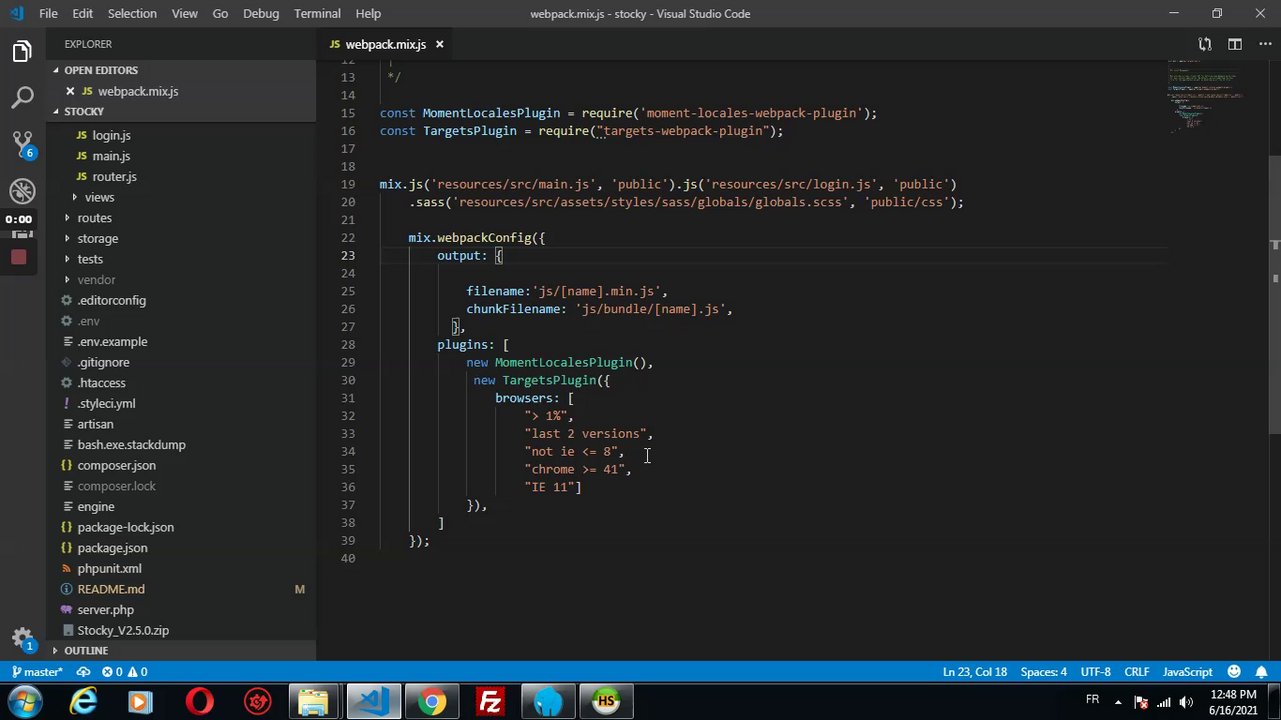Viewport: 1281px width, 720px height.
Task: Open the Debug menu
Action: [261, 14]
